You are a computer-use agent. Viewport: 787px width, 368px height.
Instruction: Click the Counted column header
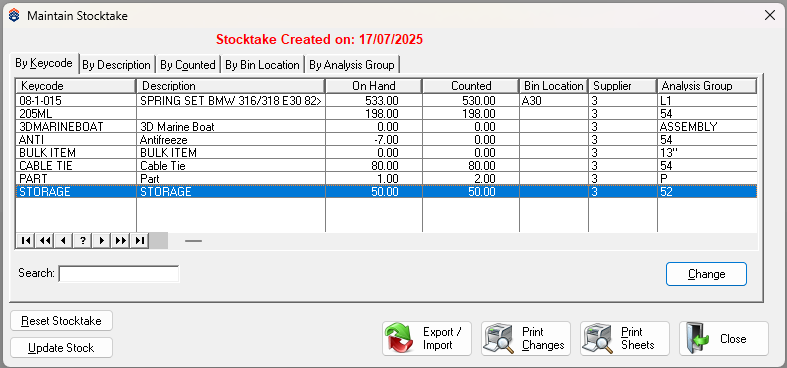471,86
